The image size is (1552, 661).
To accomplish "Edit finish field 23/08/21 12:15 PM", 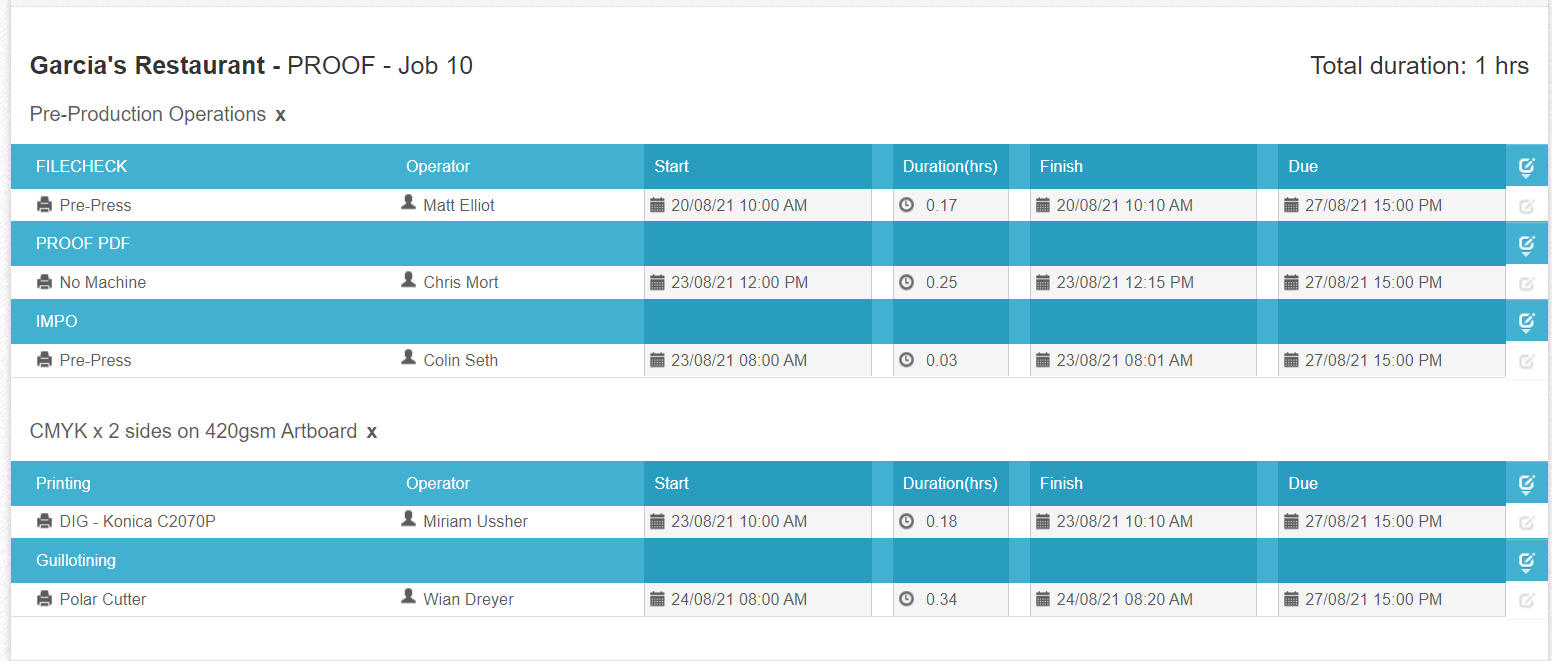I will point(1144,282).
